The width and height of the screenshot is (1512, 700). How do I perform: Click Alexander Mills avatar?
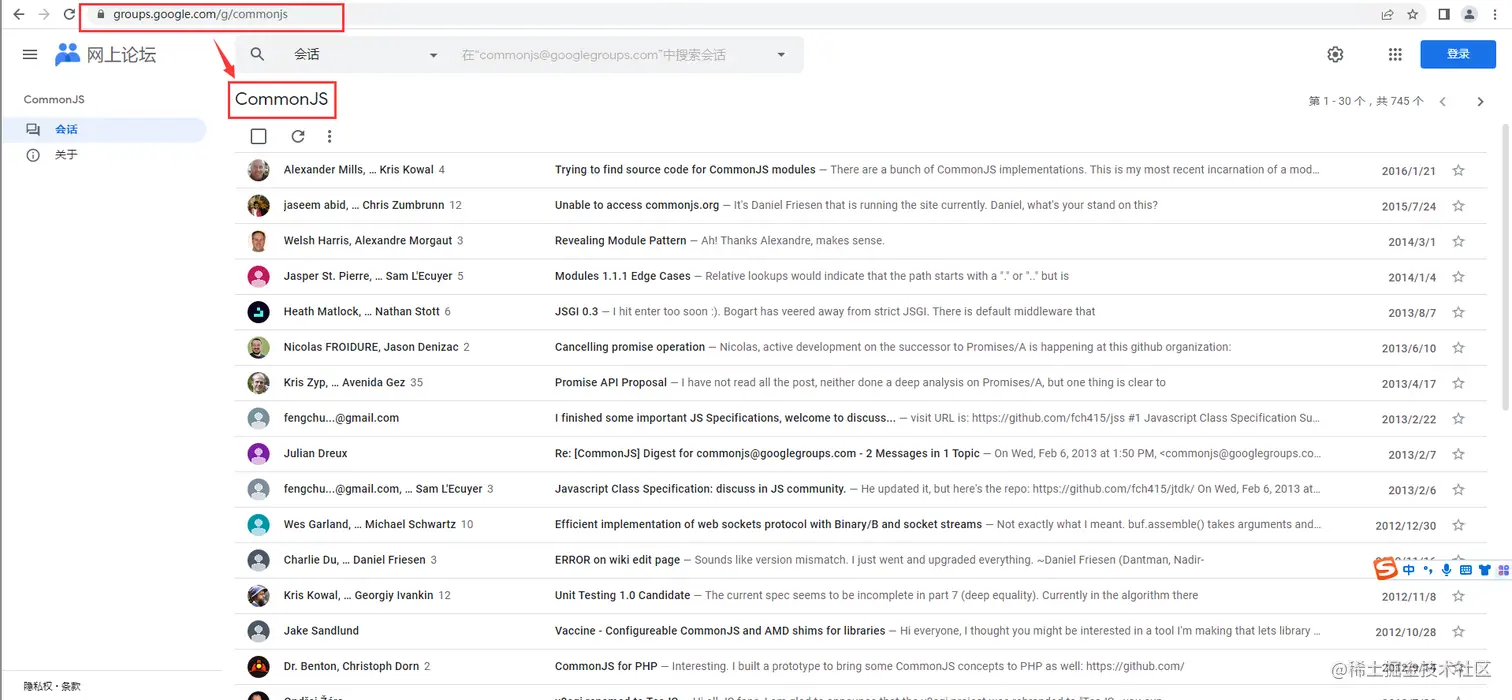pos(258,170)
